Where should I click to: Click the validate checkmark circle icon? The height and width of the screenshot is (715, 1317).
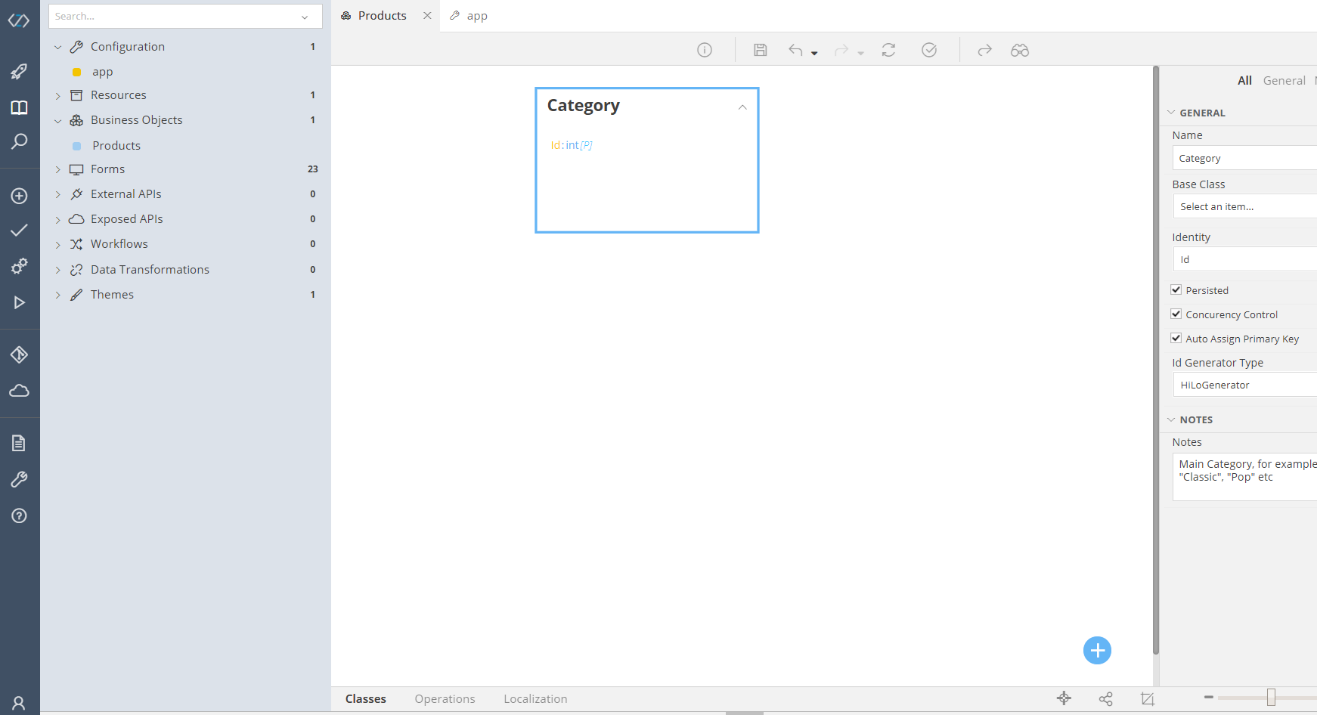click(929, 50)
